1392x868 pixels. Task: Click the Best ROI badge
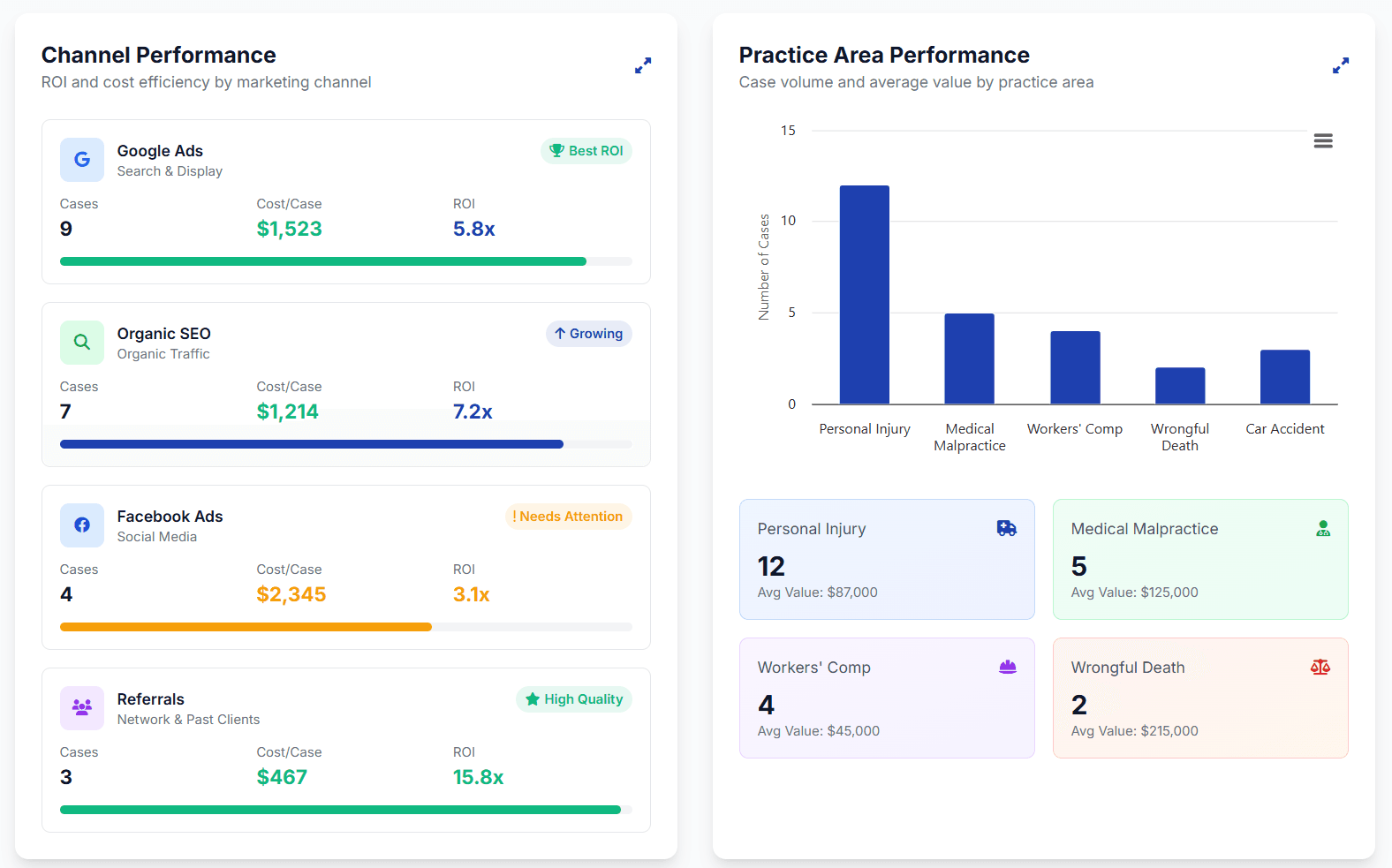click(586, 151)
